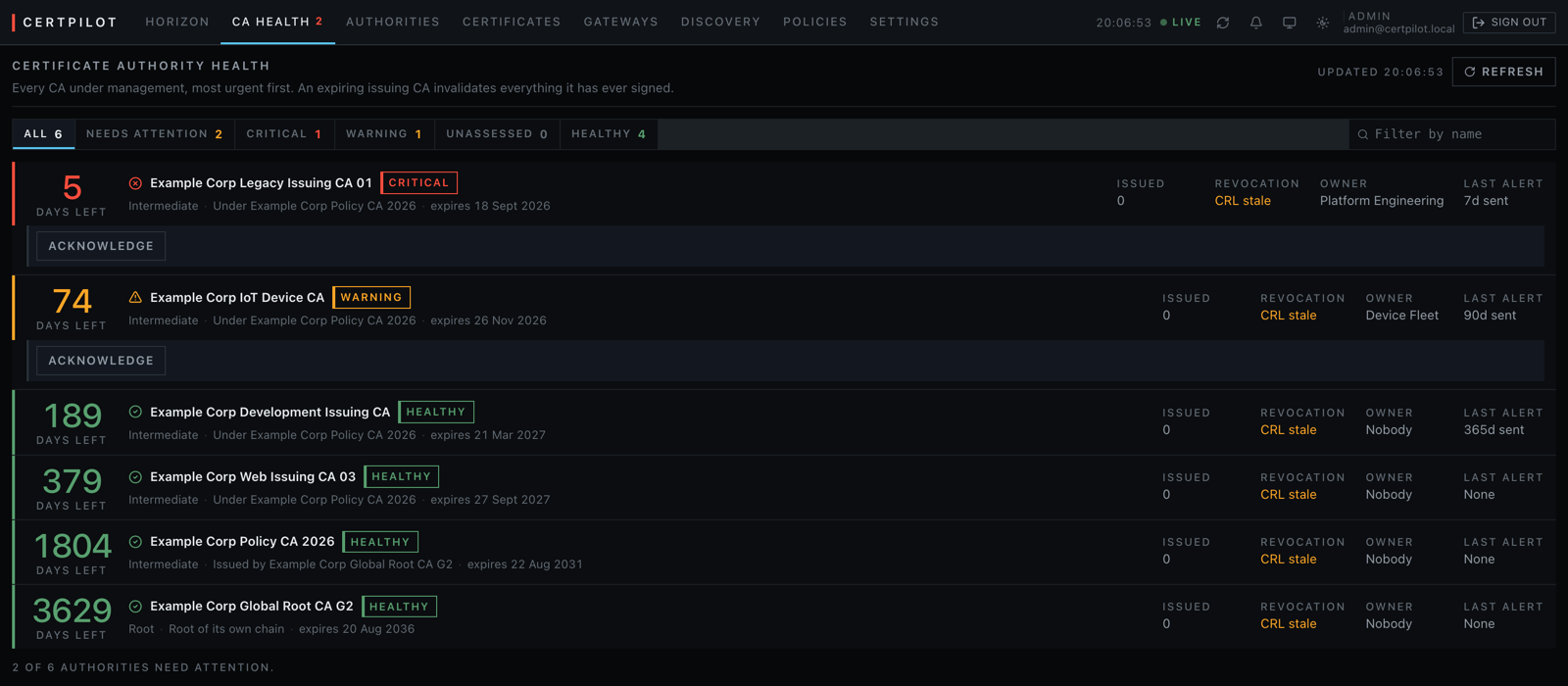Show Unassessed authorities tab

[497, 134]
